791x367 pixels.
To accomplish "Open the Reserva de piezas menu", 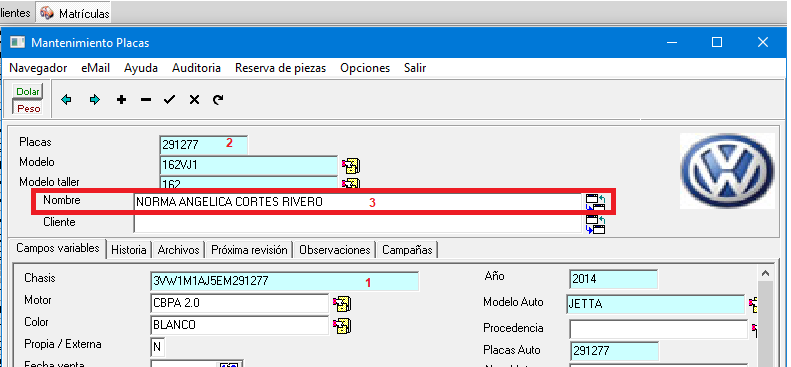I will coord(280,68).
